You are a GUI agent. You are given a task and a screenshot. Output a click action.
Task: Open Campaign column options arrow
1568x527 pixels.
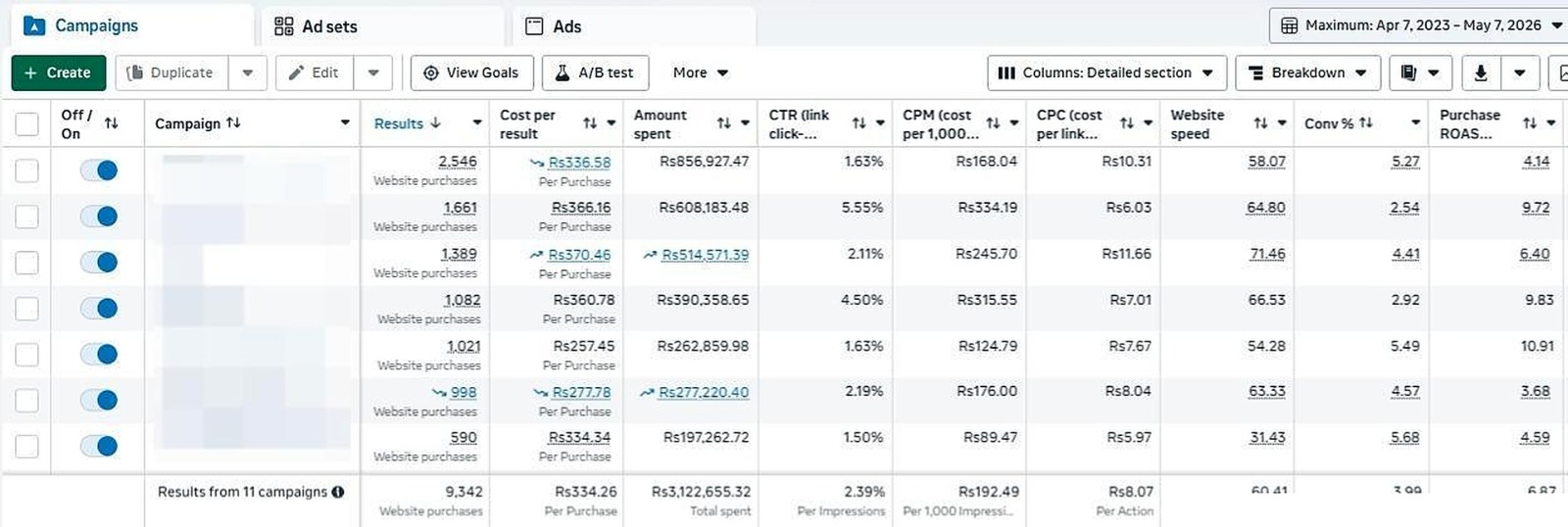pyautogui.click(x=345, y=123)
